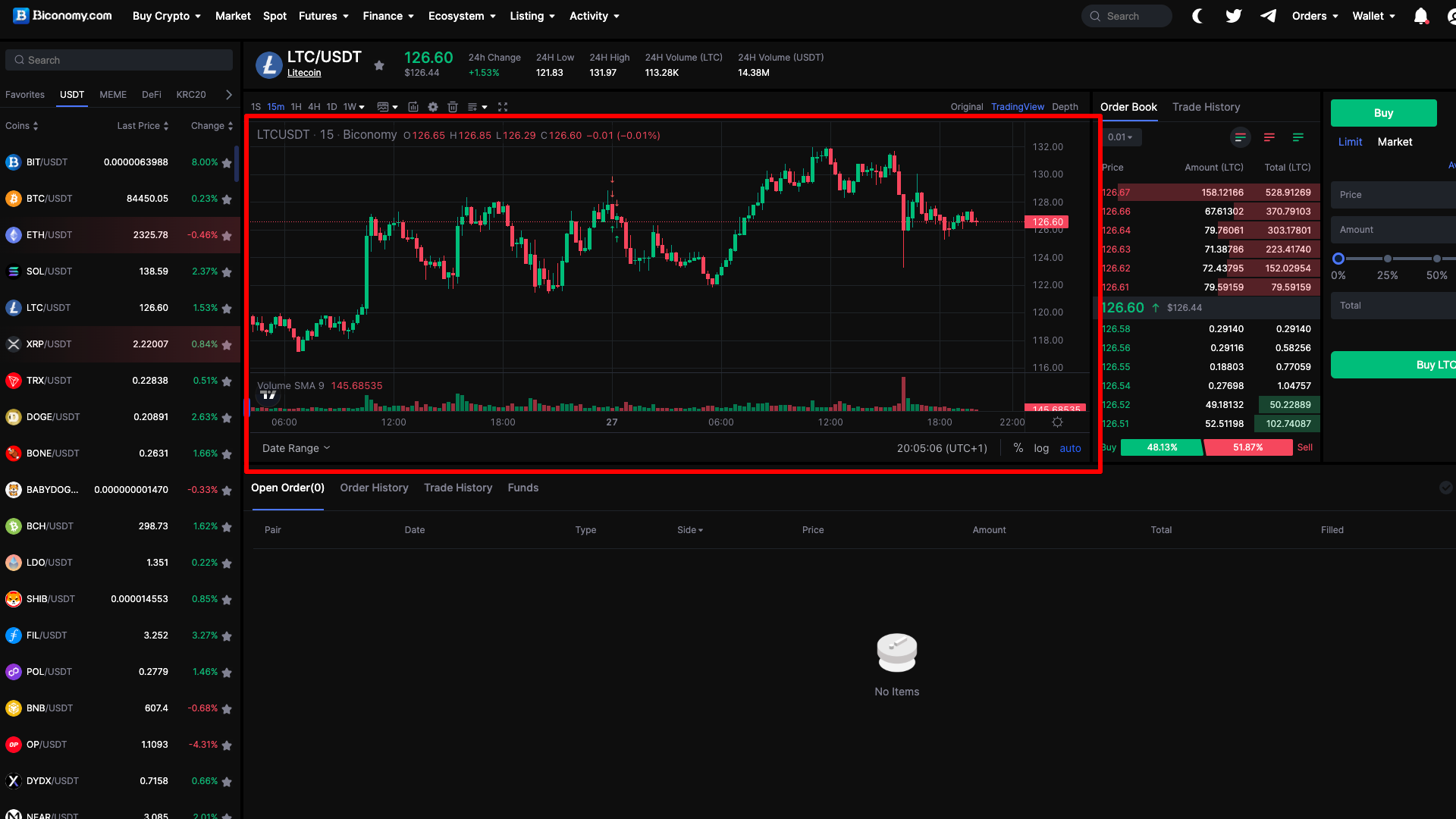The image size is (1456, 819).
Task: Select the BNB/USDT coin icon
Action: point(14,708)
